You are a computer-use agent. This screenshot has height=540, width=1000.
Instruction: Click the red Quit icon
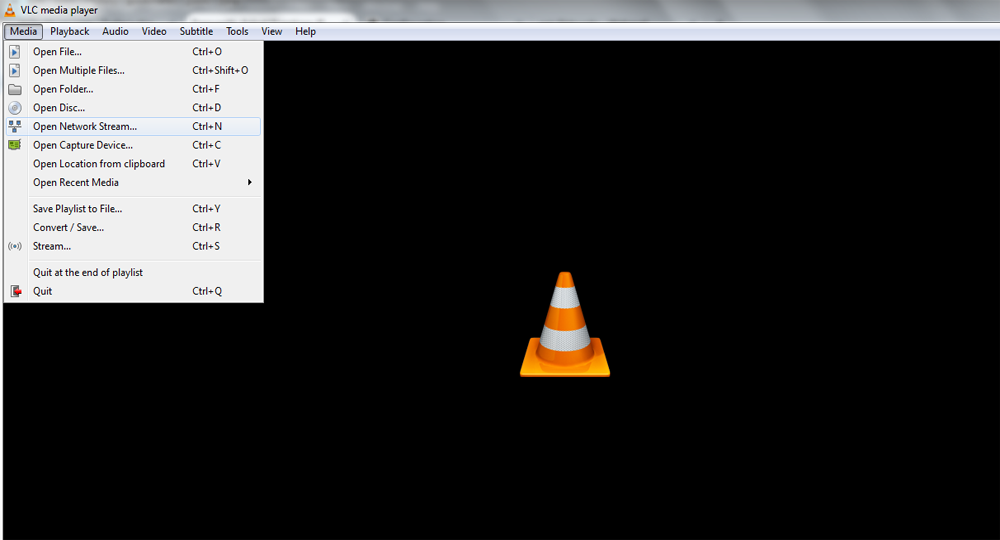(16, 291)
